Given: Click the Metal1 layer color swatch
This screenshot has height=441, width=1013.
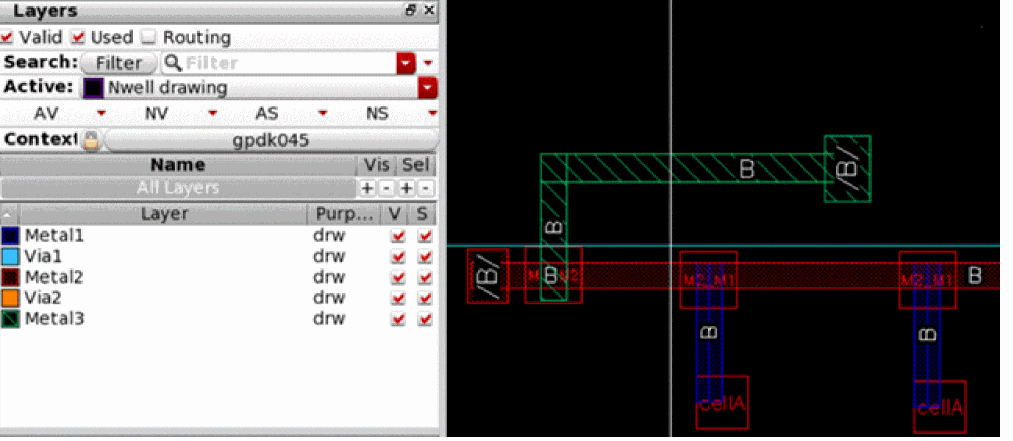Looking at the screenshot, I should pos(10,236).
